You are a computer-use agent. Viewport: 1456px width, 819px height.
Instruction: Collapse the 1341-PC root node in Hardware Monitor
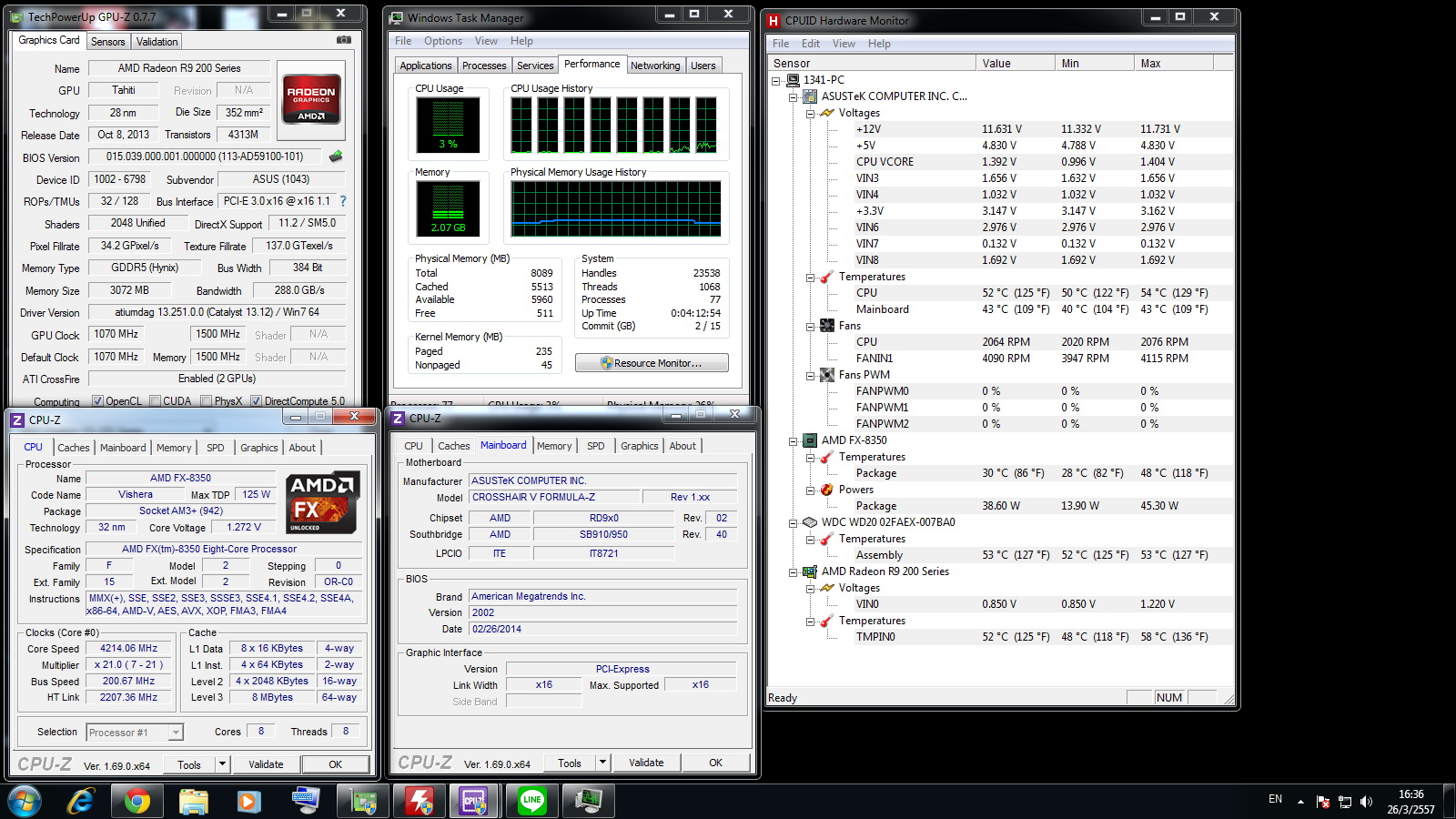pos(776,80)
